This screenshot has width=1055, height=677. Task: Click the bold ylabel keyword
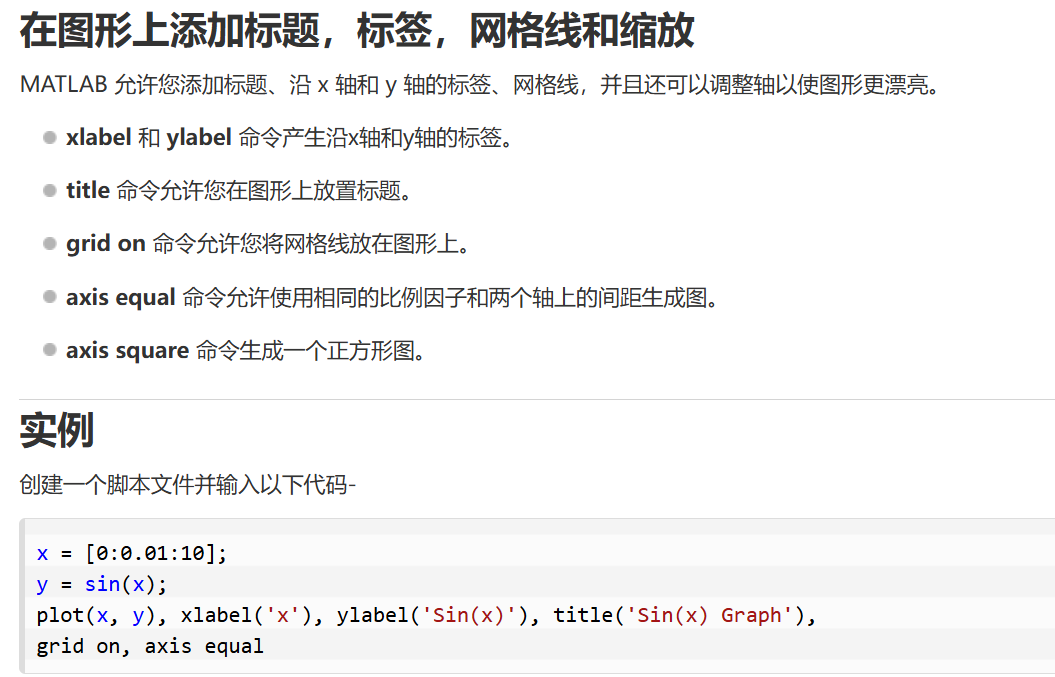tap(199, 137)
